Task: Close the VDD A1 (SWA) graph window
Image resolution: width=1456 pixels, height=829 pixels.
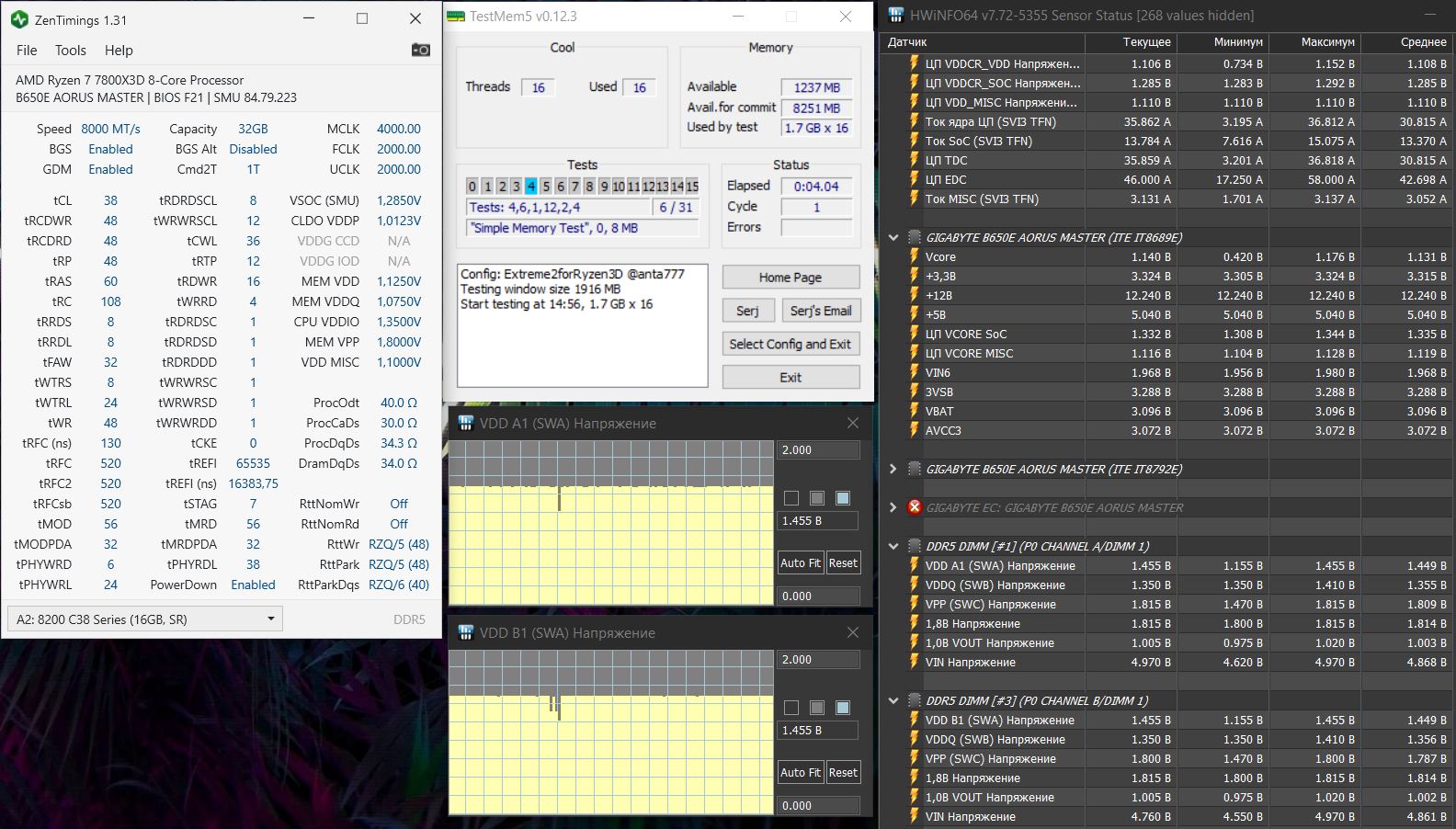Action: point(852,423)
